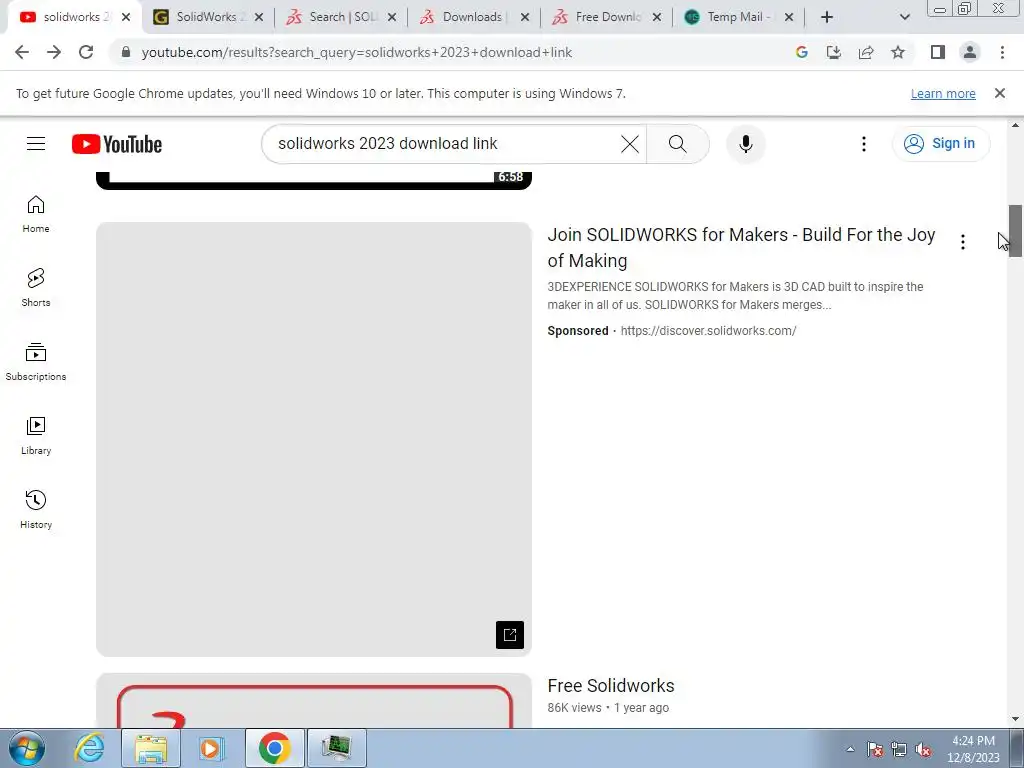Open History in the sidebar
The image size is (1024, 768).
(36, 509)
